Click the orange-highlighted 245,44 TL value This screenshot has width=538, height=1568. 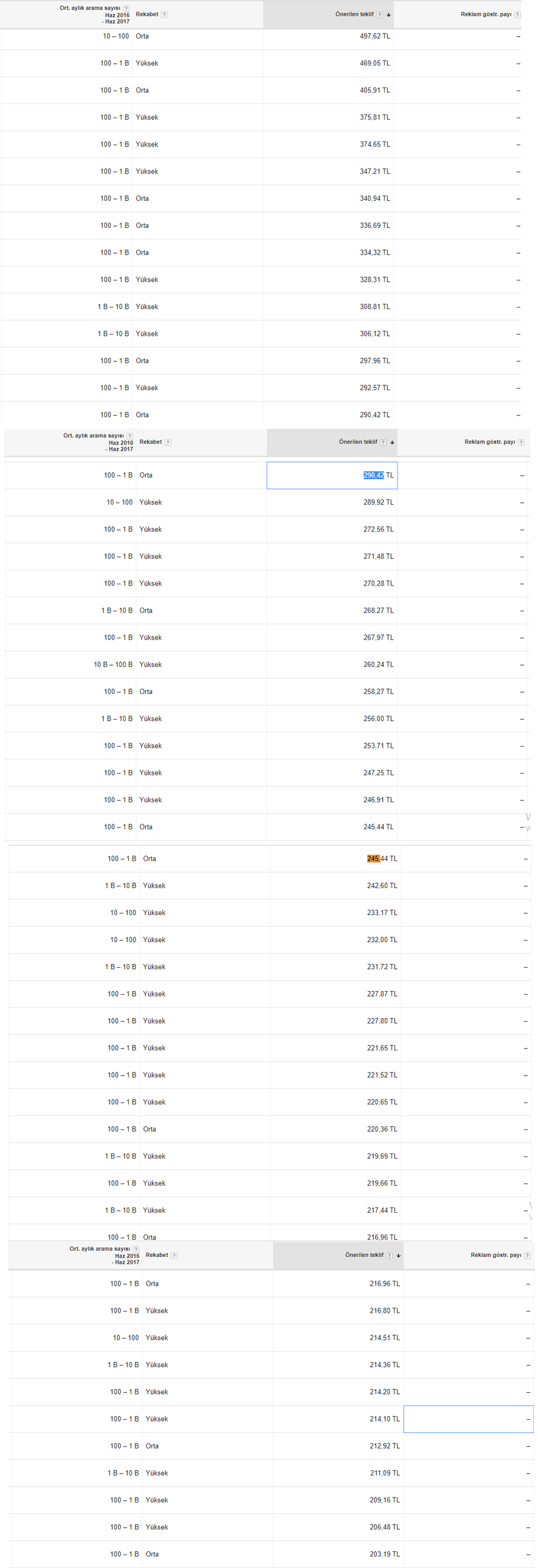click(x=382, y=859)
